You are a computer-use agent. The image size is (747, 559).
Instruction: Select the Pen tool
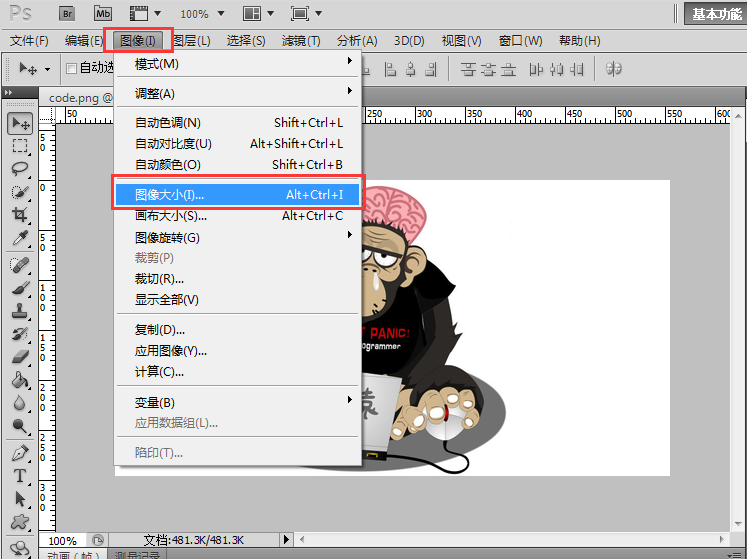point(20,453)
